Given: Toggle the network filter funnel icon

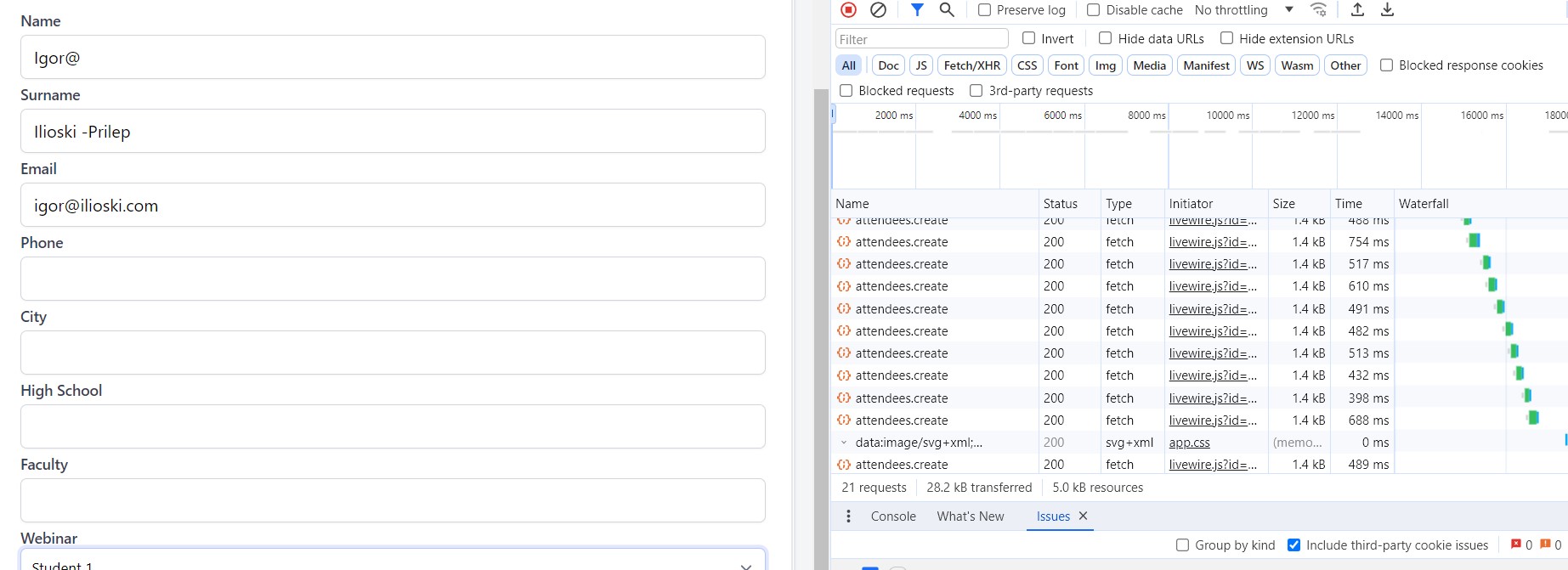Looking at the screenshot, I should pyautogui.click(x=917, y=10).
